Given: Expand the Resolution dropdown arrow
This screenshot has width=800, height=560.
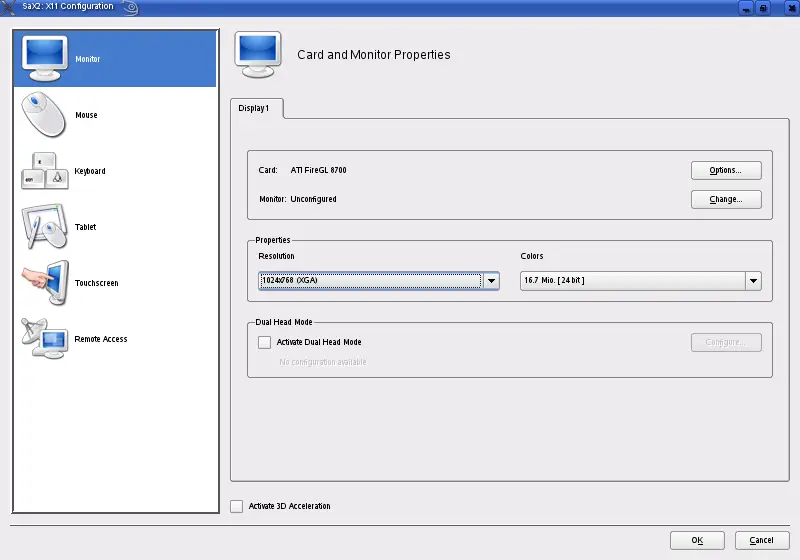Looking at the screenshot, I should tap(490, 281).
